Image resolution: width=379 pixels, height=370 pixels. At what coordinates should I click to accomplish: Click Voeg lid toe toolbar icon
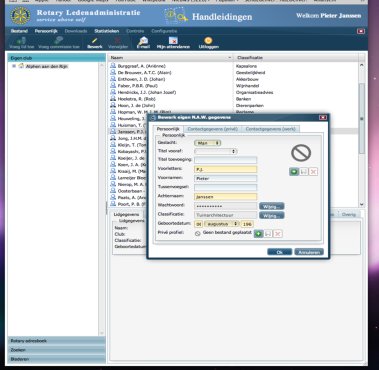pyautogui.click(x=21, y=43)
